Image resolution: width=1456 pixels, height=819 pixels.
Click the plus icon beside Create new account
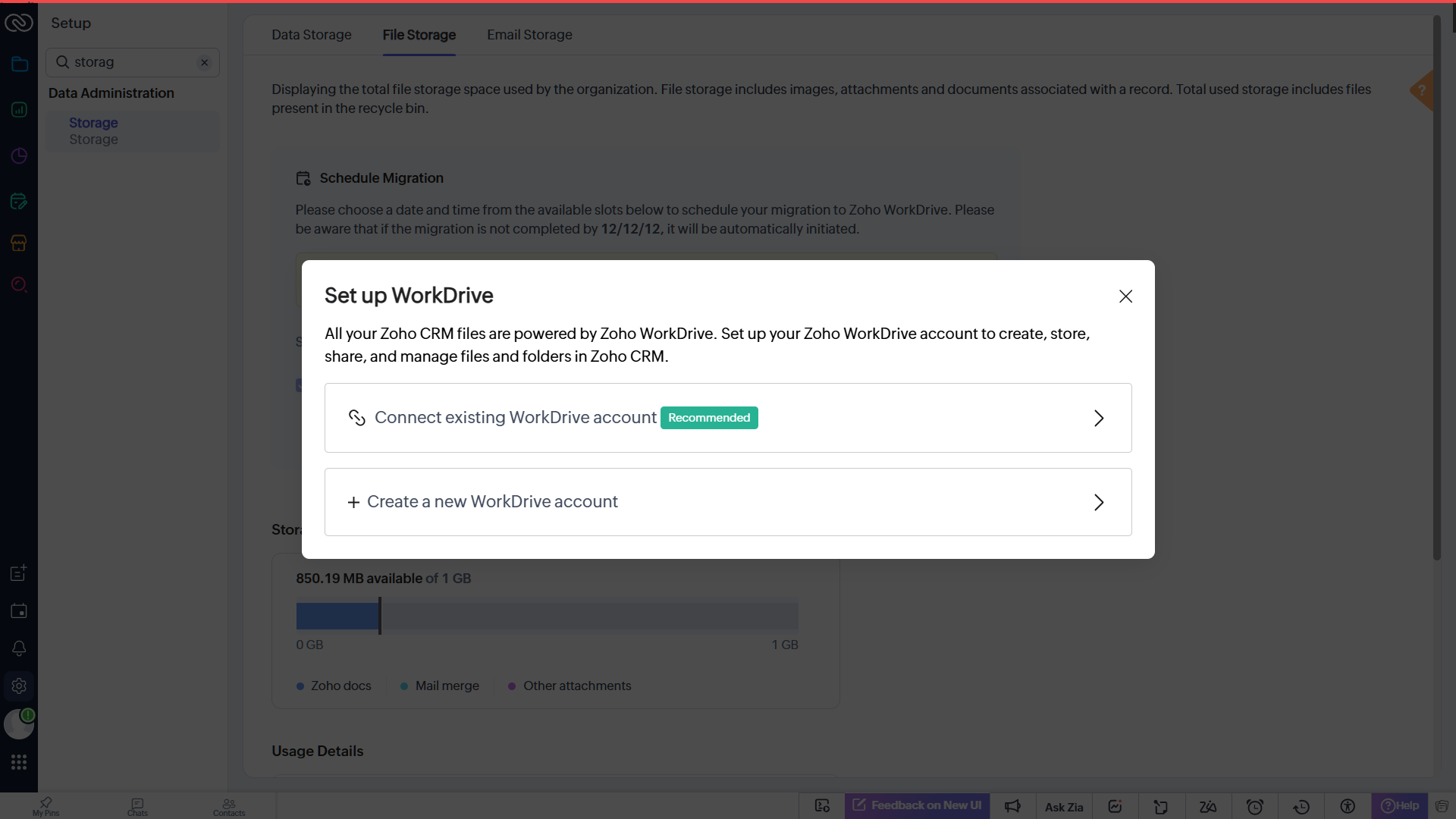point(353,502)
